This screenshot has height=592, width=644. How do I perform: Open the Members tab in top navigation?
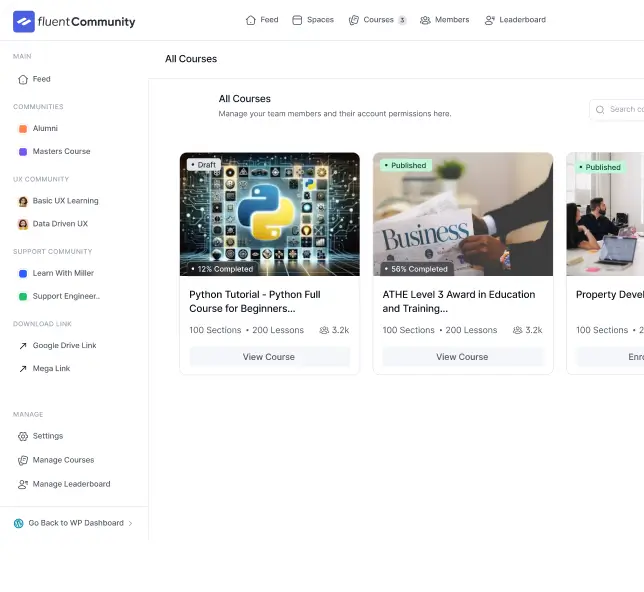coord(444,20)
